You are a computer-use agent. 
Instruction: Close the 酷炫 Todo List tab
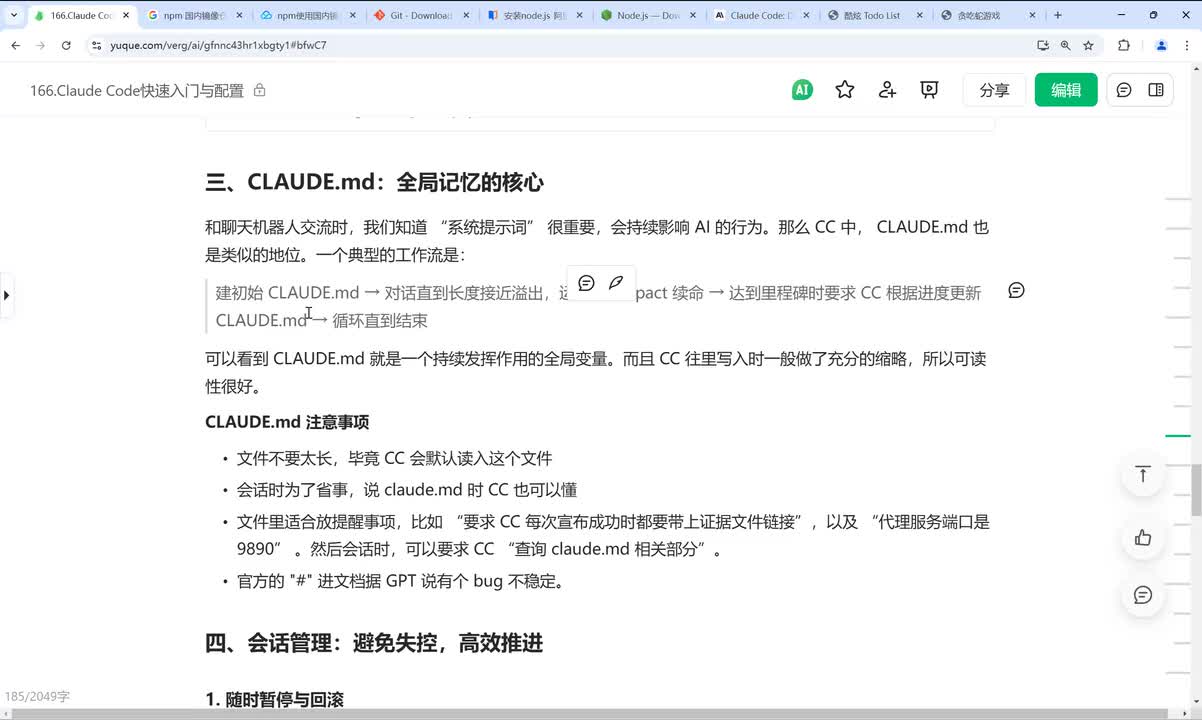coord(920,16)
